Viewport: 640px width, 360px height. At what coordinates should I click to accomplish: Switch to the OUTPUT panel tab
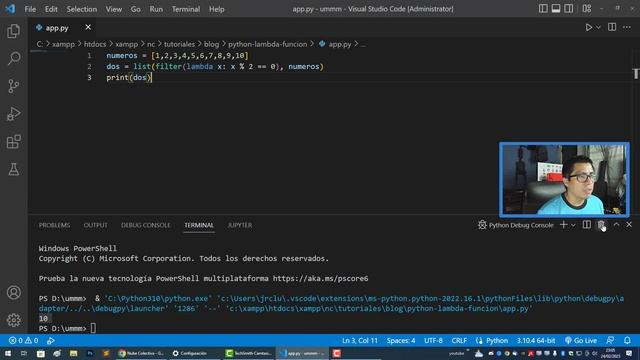[x=96, y=225]
